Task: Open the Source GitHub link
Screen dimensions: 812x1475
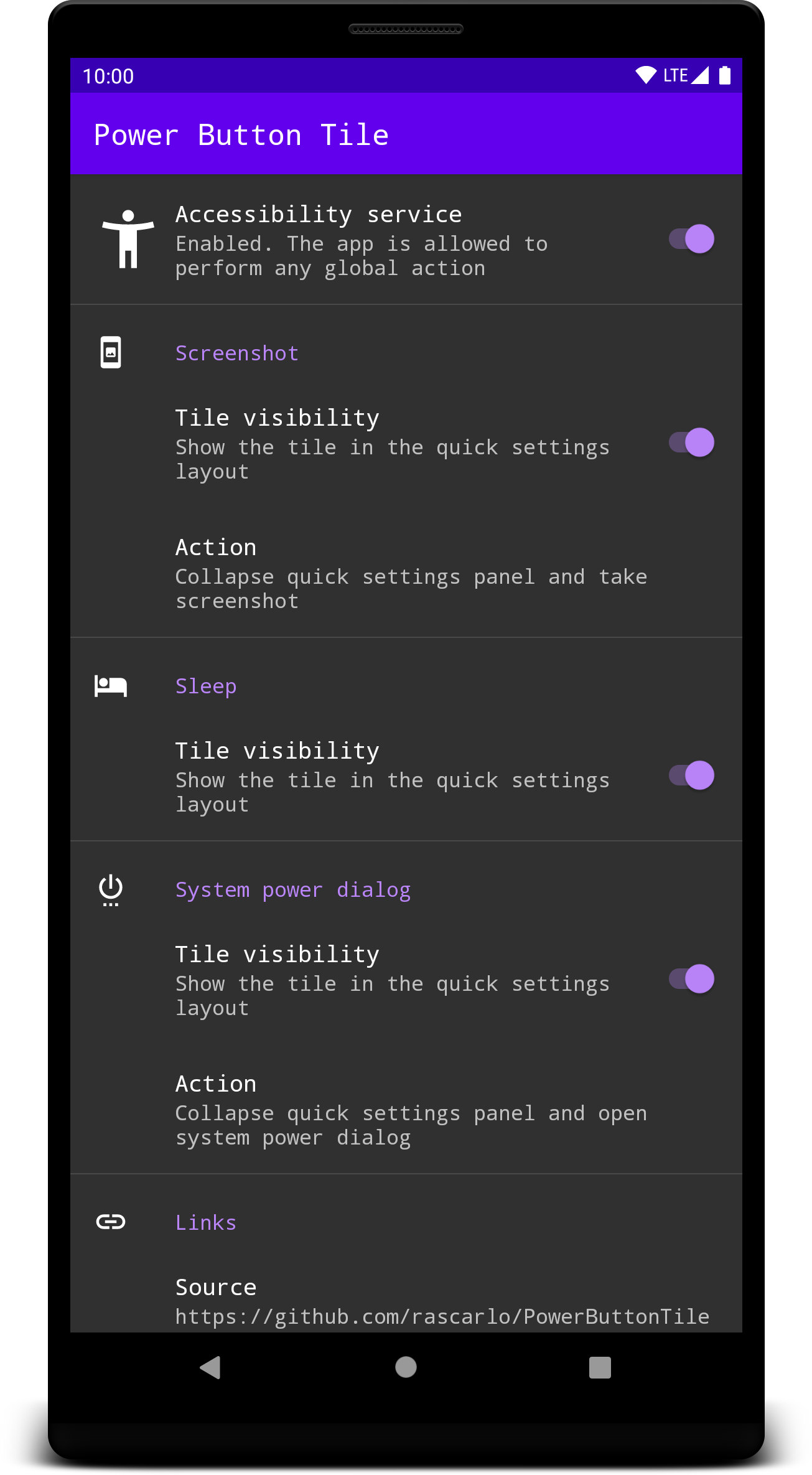Action: pyautogui.click(x=442, y=1302)
